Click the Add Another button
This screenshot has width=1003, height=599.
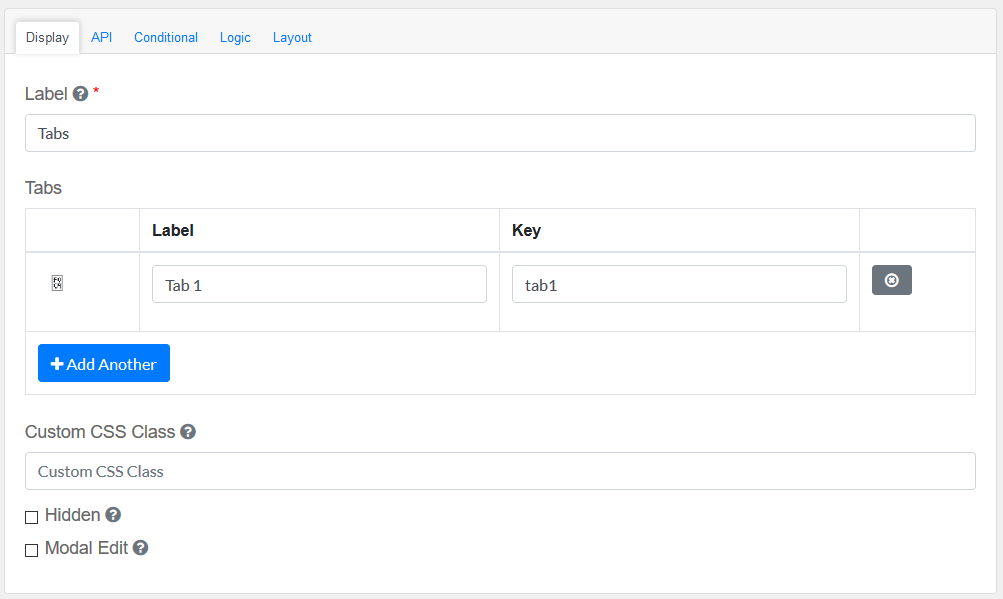point(104,364)
